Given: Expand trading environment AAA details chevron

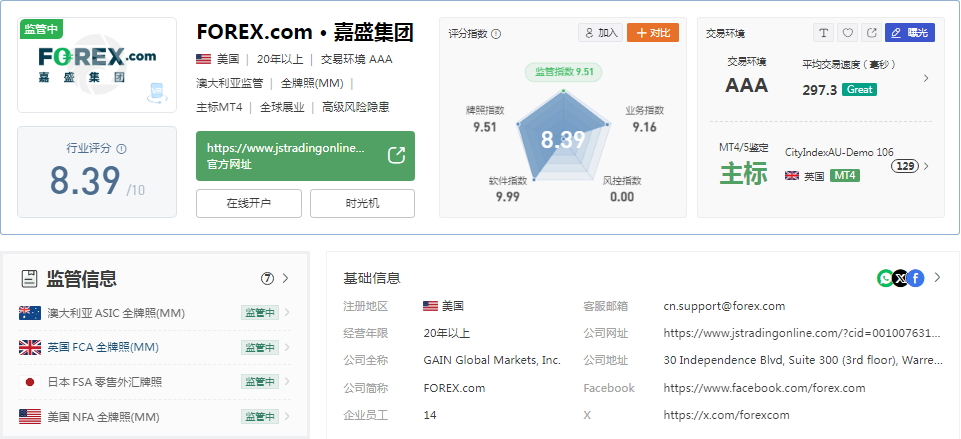Looking at the screenshot, I should 926,78.
